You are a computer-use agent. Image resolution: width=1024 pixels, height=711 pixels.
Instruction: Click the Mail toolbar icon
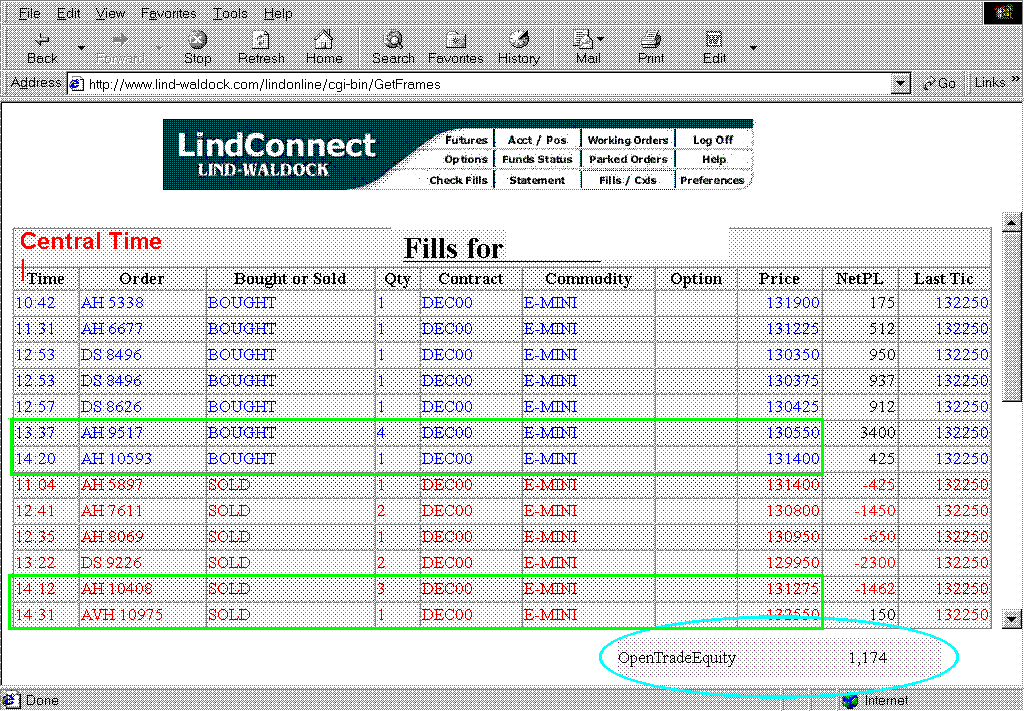586,48
